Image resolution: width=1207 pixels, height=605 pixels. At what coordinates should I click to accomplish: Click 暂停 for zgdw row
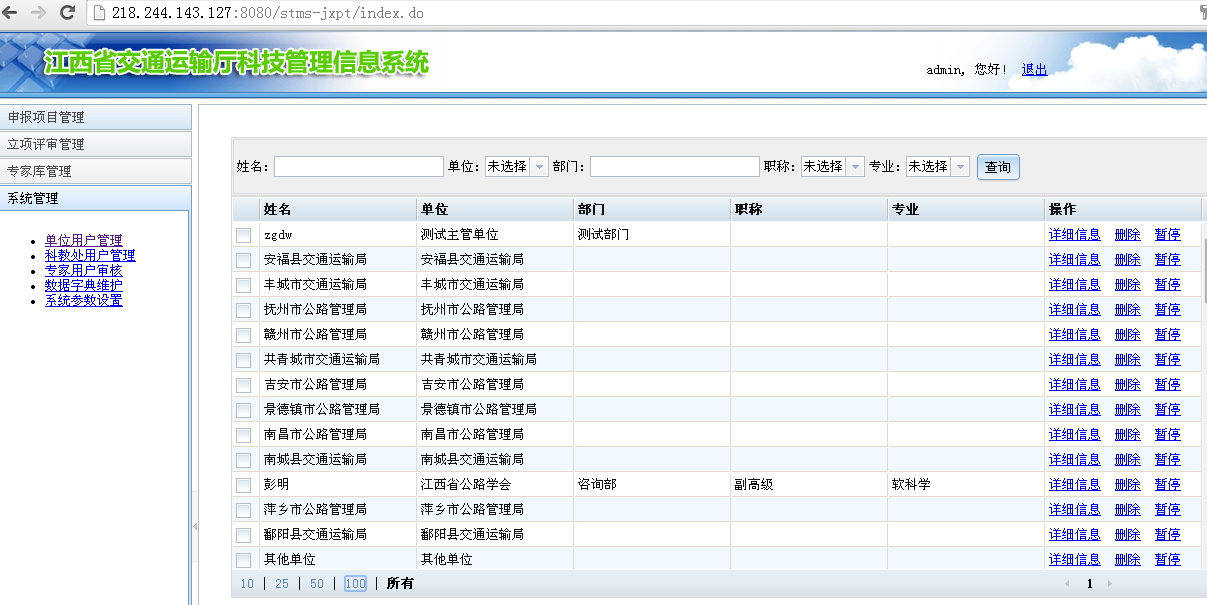pos(1168,235)
